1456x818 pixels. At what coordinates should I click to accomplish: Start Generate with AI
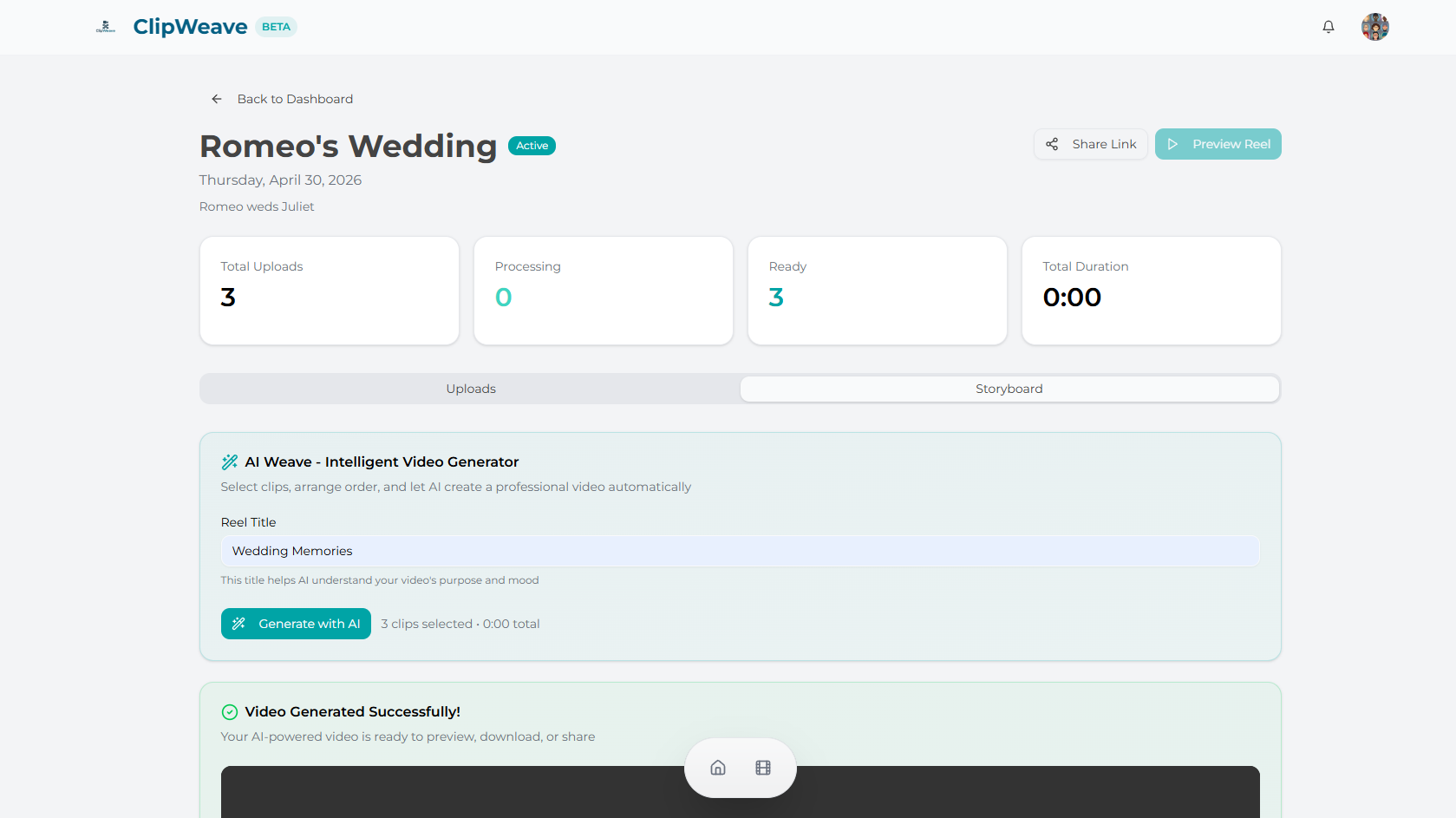pyautogui.click(x=296, y=624)
